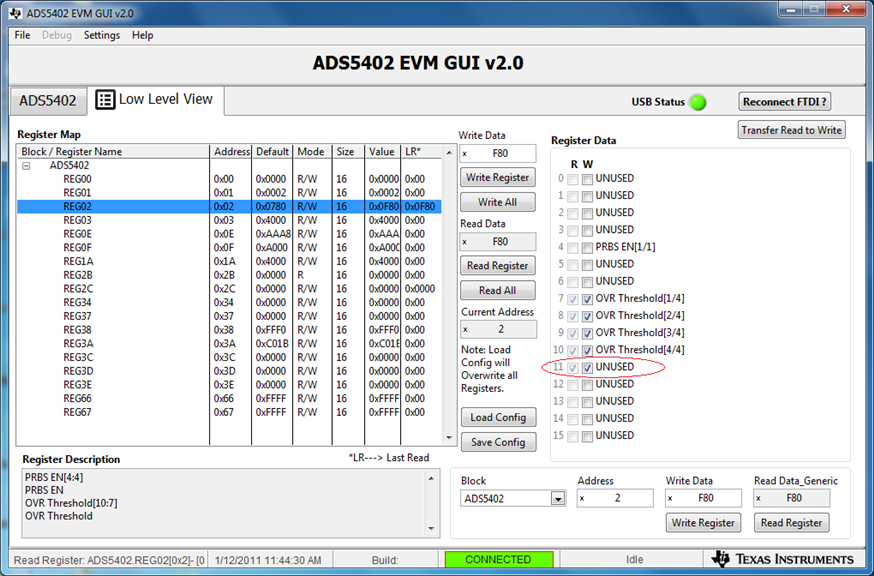Select the REG3A row
The image size is (874, 576).
(x=229, y=343)
